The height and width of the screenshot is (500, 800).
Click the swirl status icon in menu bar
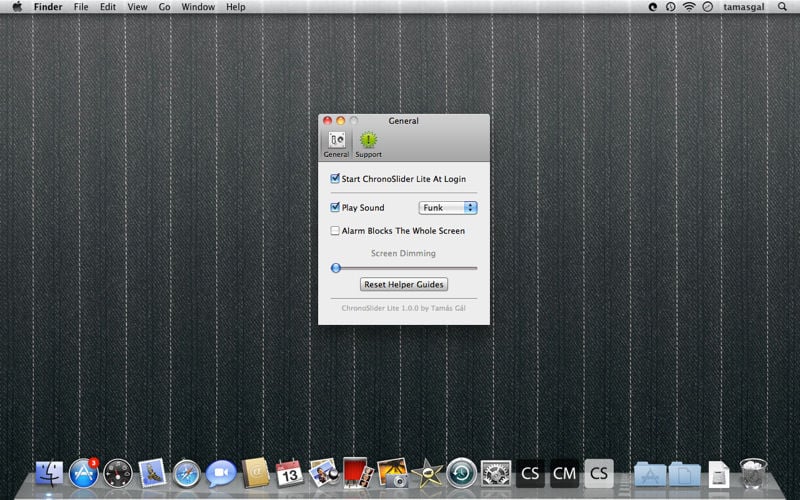click(x=653, y=7)
